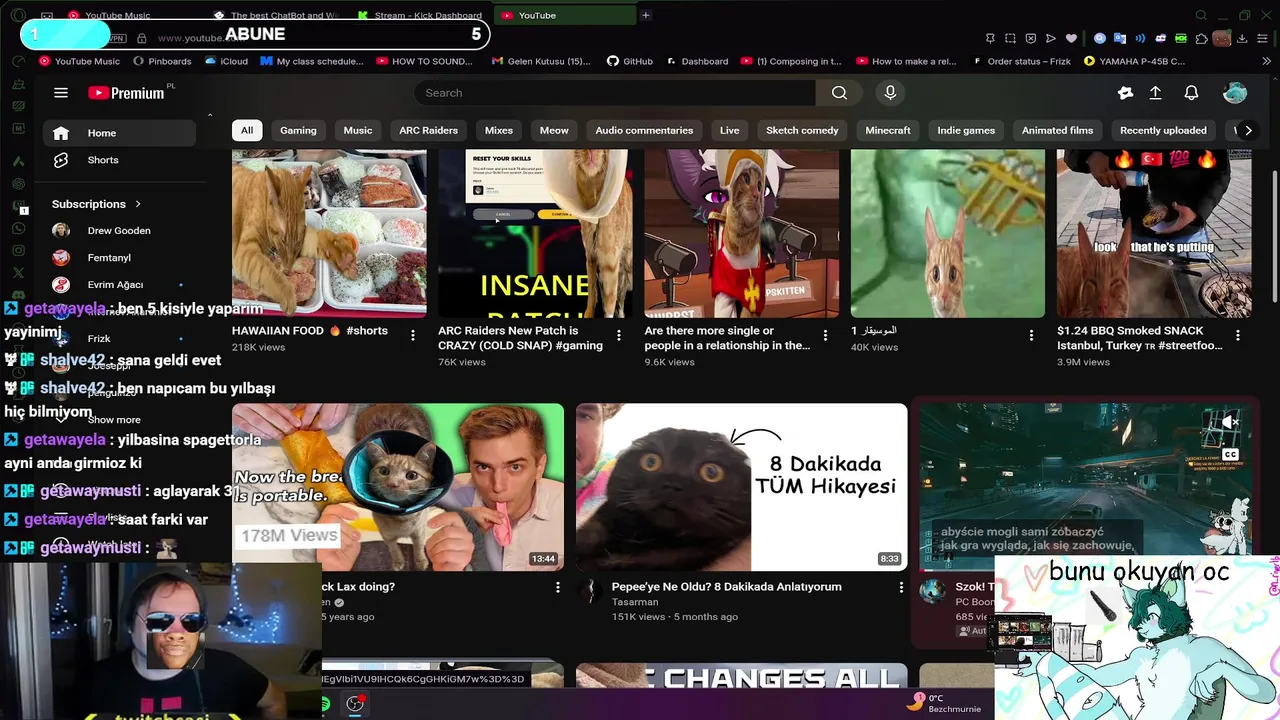The image size is (1280, 720).
Task: Open options for Pepee'ye Ne Oldu video
Action: pos(901,588)
